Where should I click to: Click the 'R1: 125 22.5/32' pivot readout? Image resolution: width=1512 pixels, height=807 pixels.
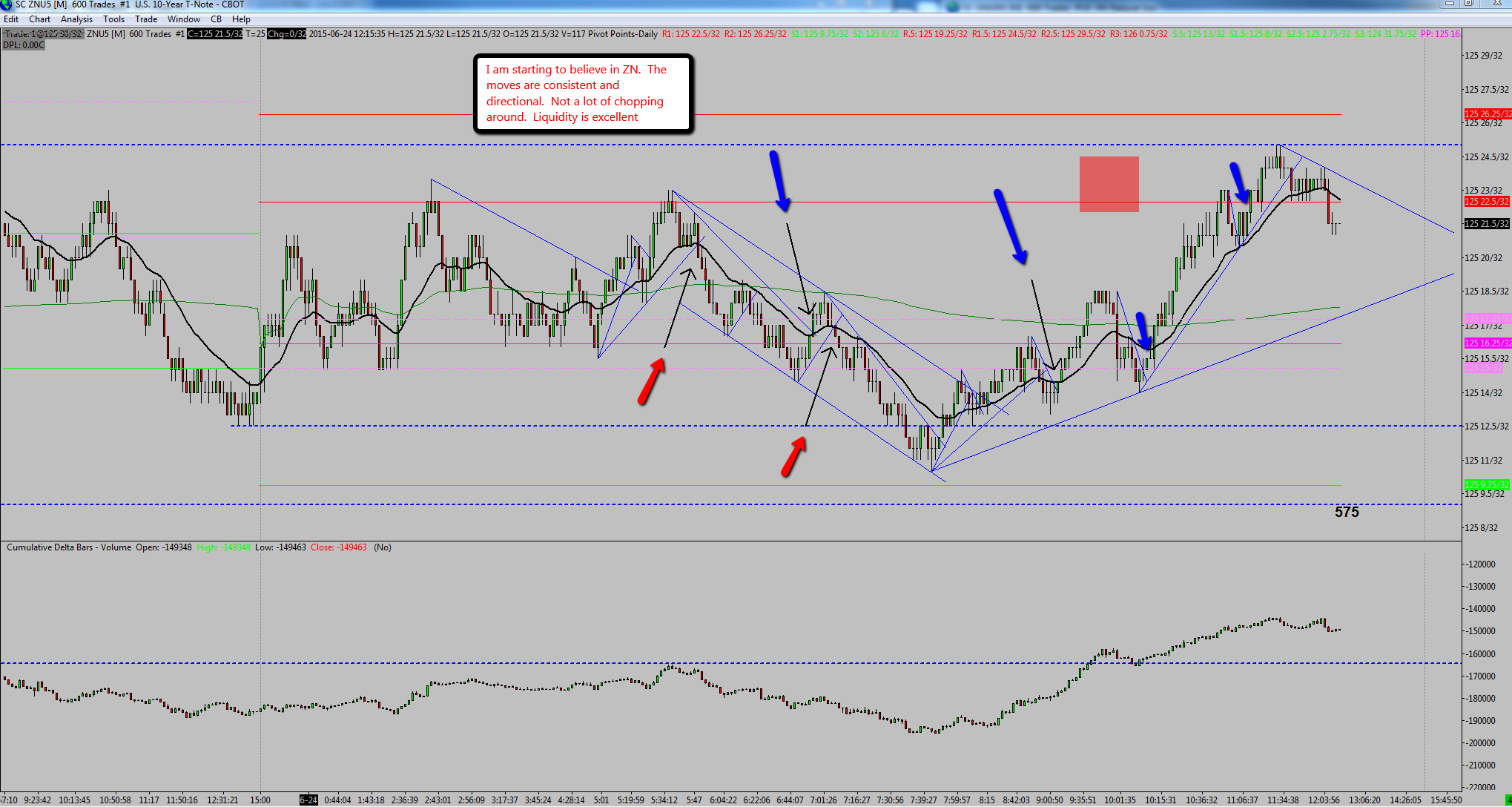click(691, 34)
